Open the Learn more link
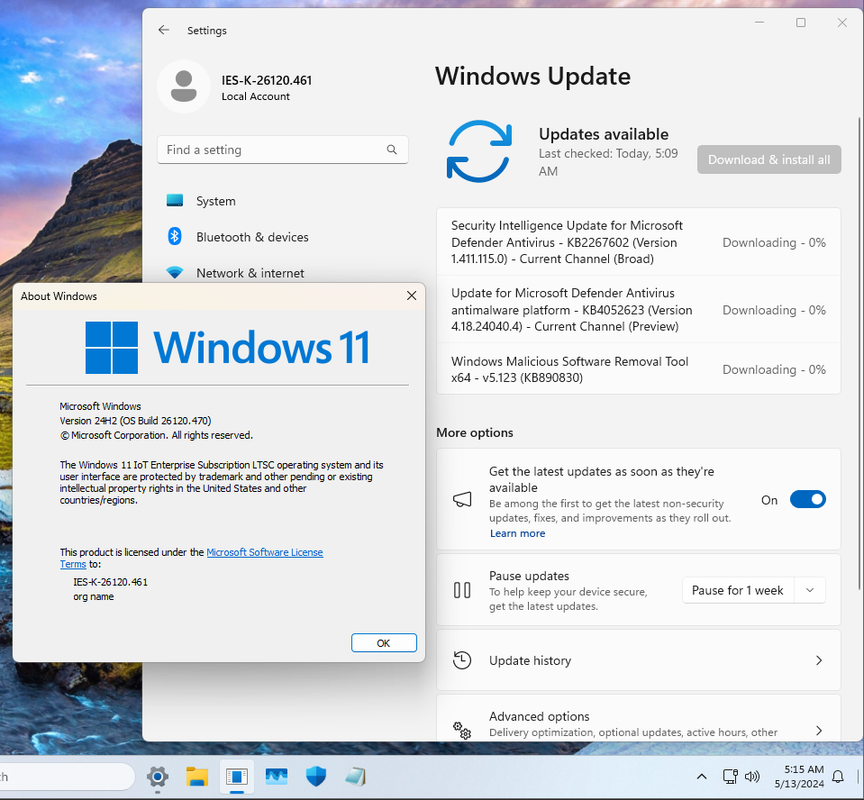864x800 pixels. click(x=517, y=533)
